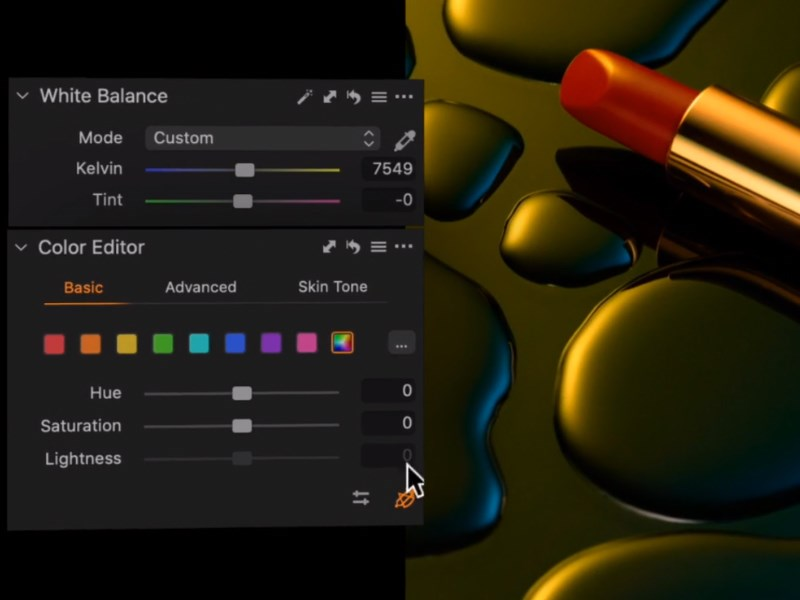Screen dimensions: 800x600
Task: Click the White Balance copy adjustments arrow icon
Action: pos(330,96)
